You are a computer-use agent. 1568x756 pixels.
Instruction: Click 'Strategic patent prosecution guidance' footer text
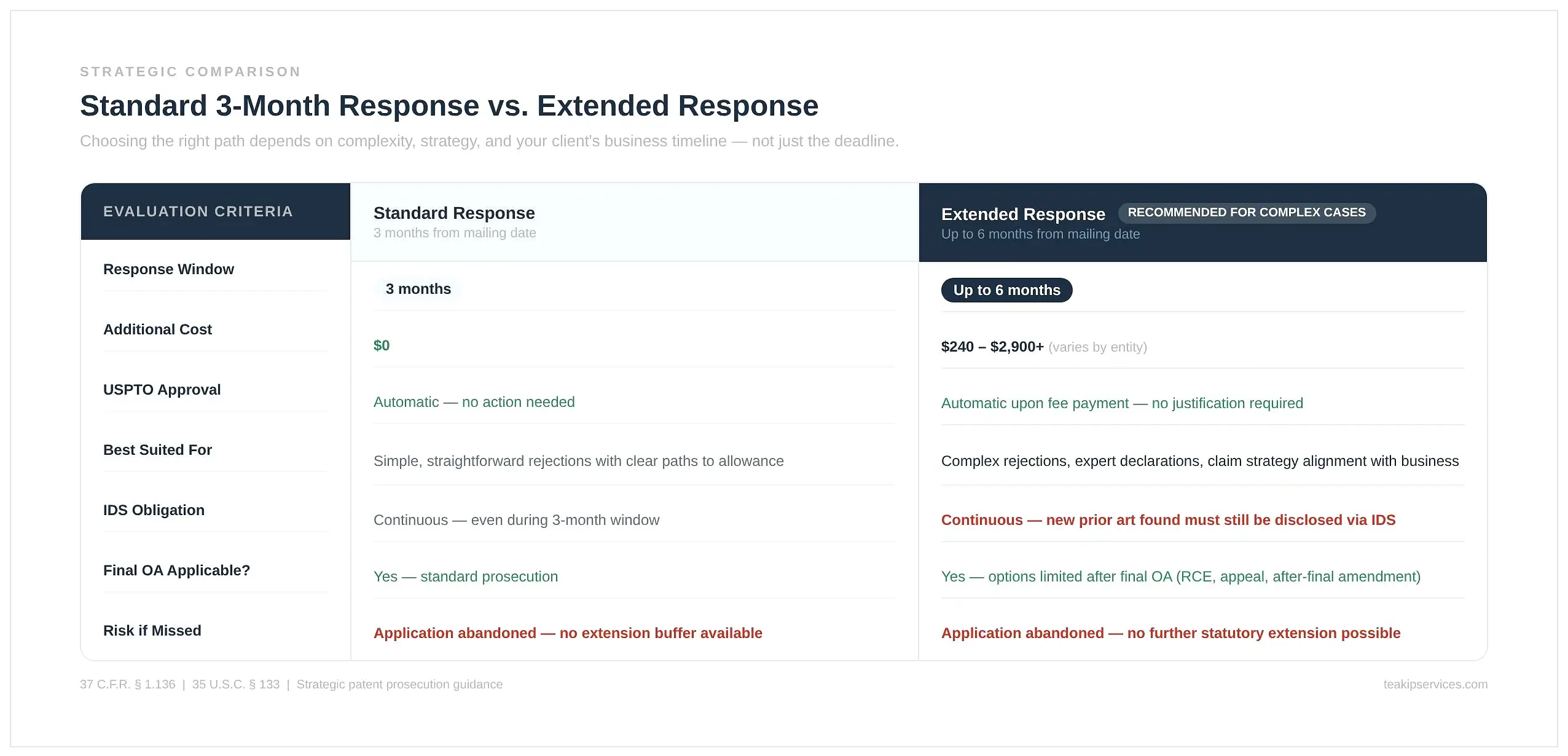click(399, 685)
